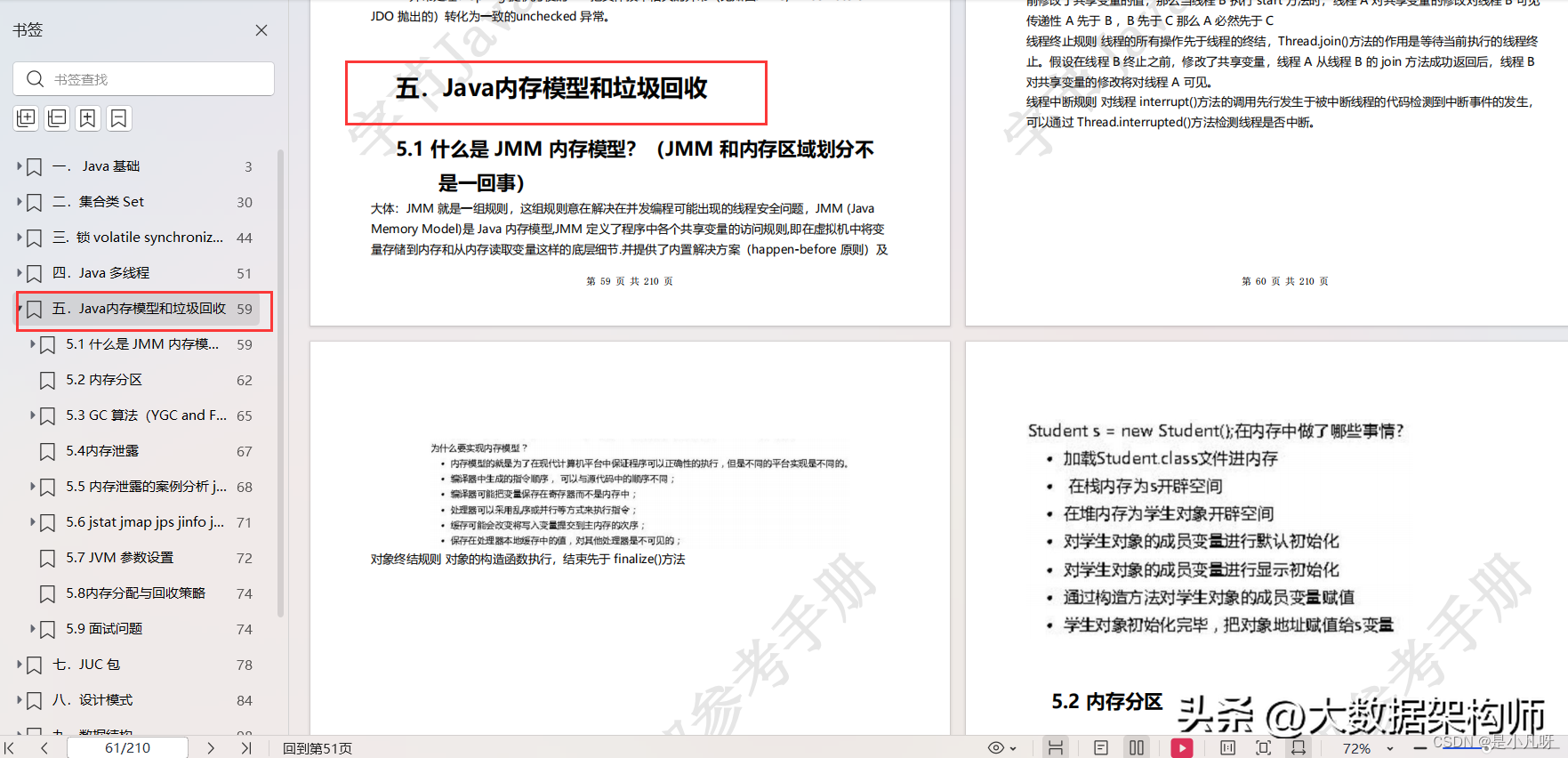Click the 书签查找 search field
The height and width of the screenshot is (758, 1568).
pyautogui.click(x=143, y=79)
